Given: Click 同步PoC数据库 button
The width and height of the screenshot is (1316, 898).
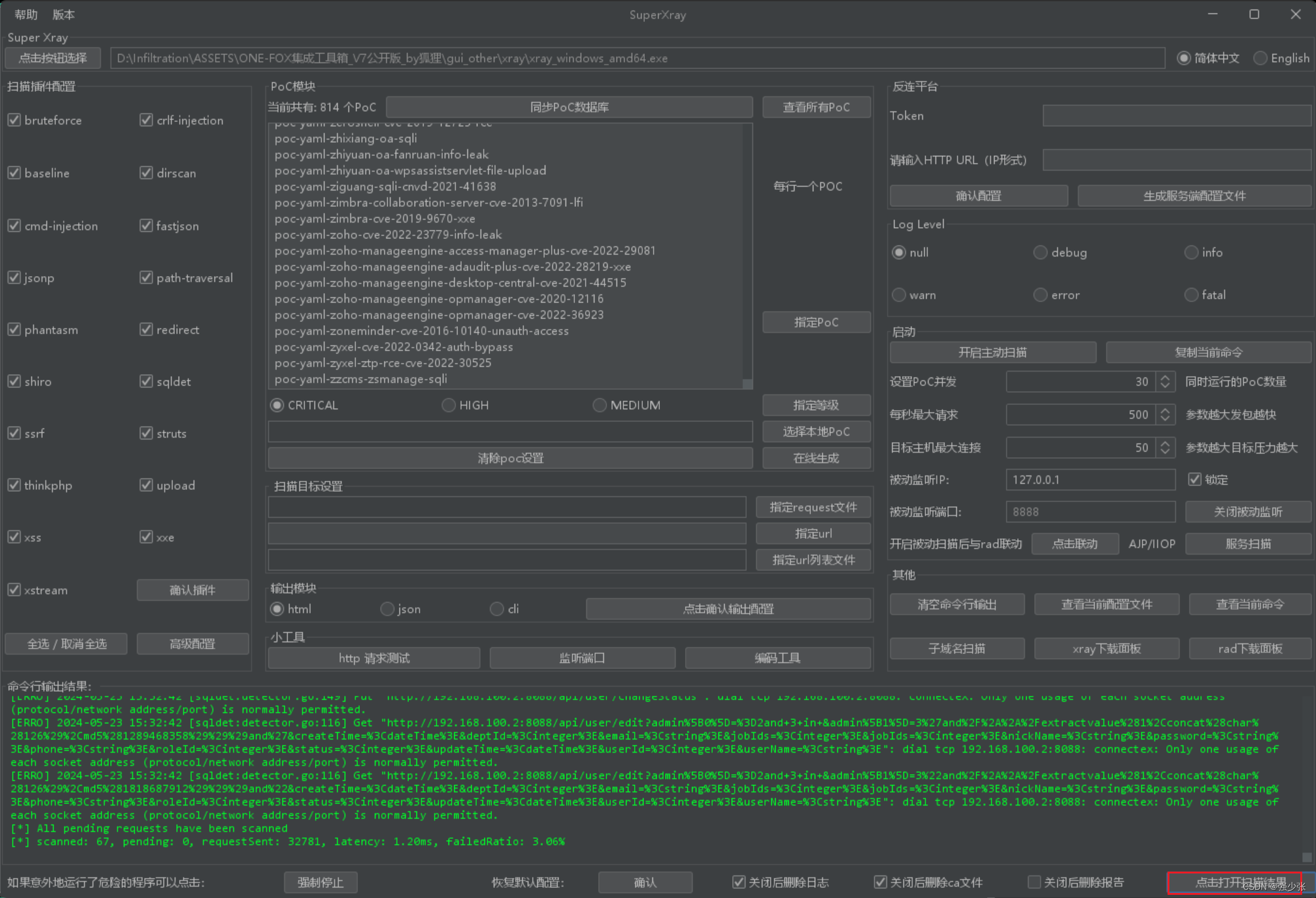Looking at the screenshot, I should pyautogui.click(x=569, y=107).
